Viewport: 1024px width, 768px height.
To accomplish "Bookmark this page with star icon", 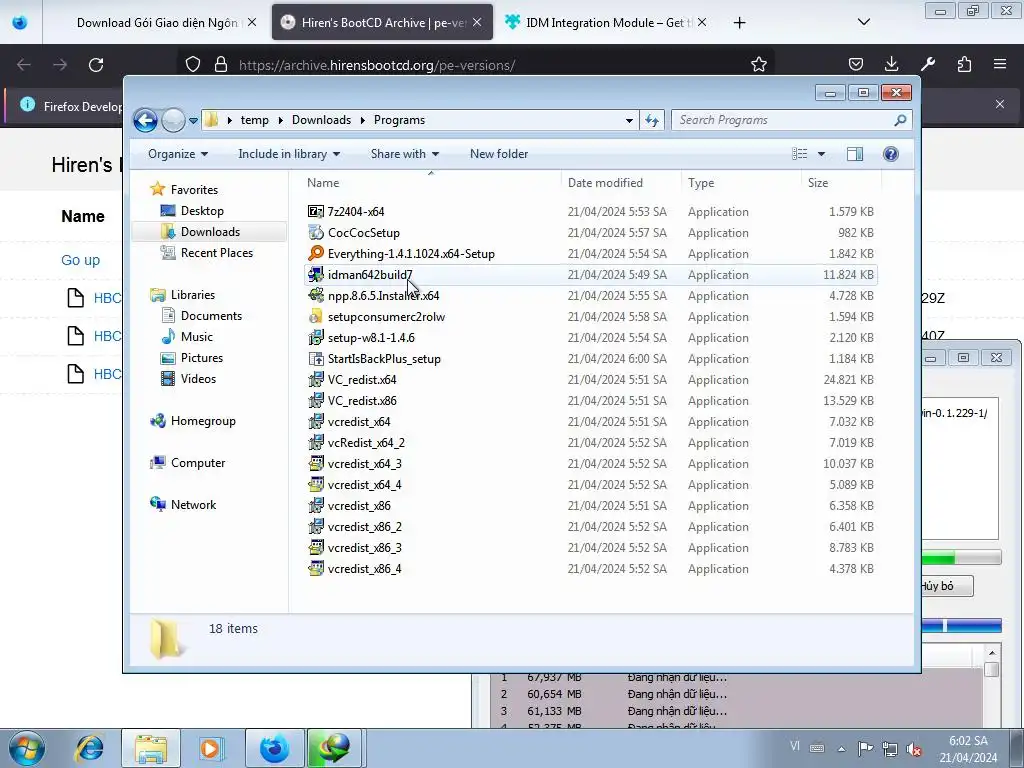I will pyautogui.click(x=758, y=65).
